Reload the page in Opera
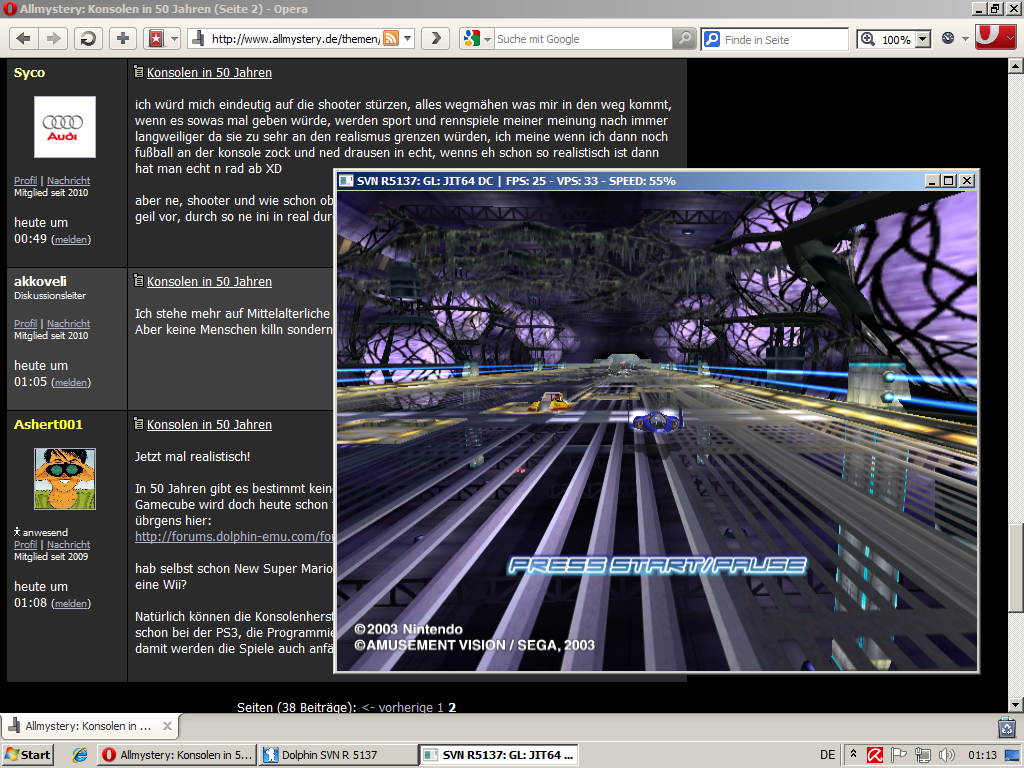 pos(88,39)
